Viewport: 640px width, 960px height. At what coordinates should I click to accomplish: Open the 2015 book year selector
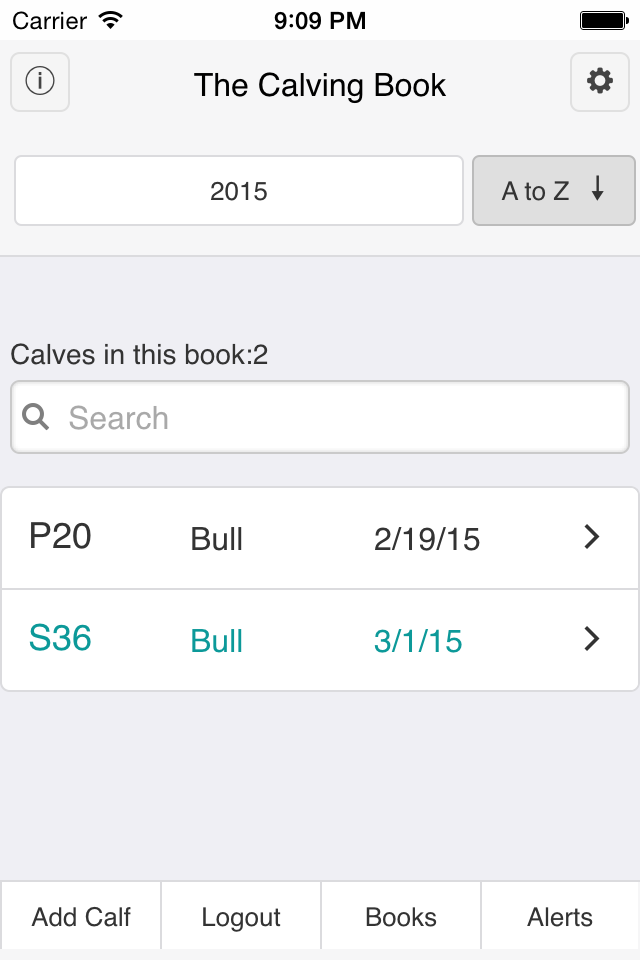[x=239, y=190]
